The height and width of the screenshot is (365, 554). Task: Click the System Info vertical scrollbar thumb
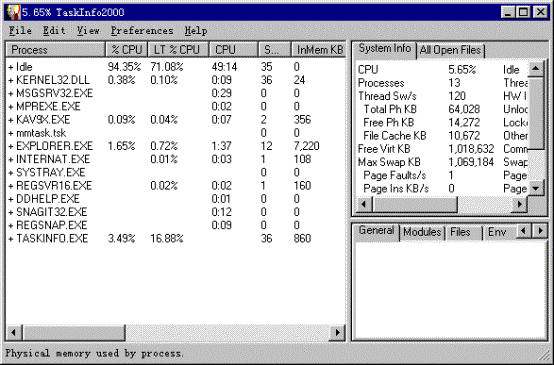coord(536,113)
